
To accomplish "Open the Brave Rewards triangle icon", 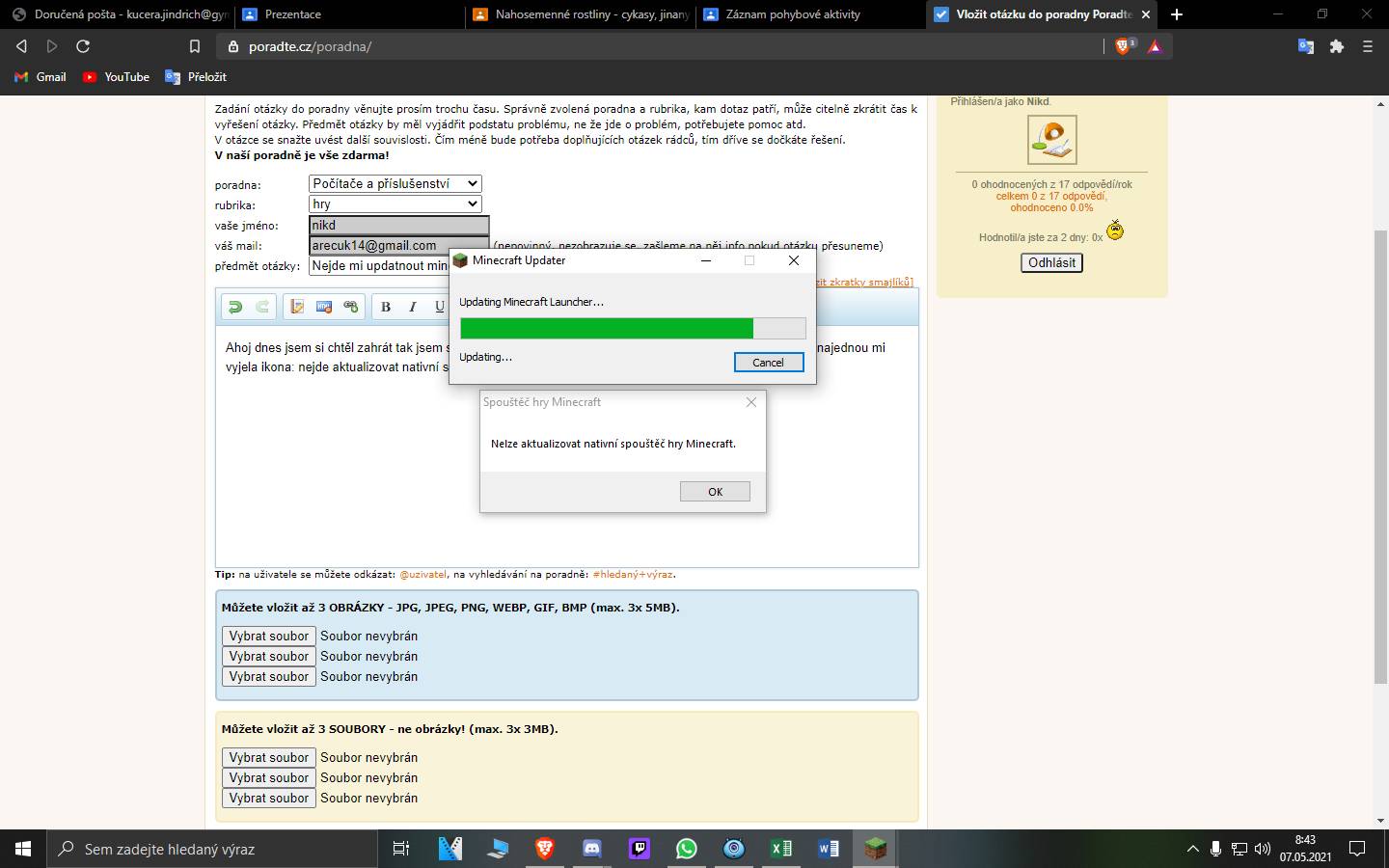I will 1155,46.
